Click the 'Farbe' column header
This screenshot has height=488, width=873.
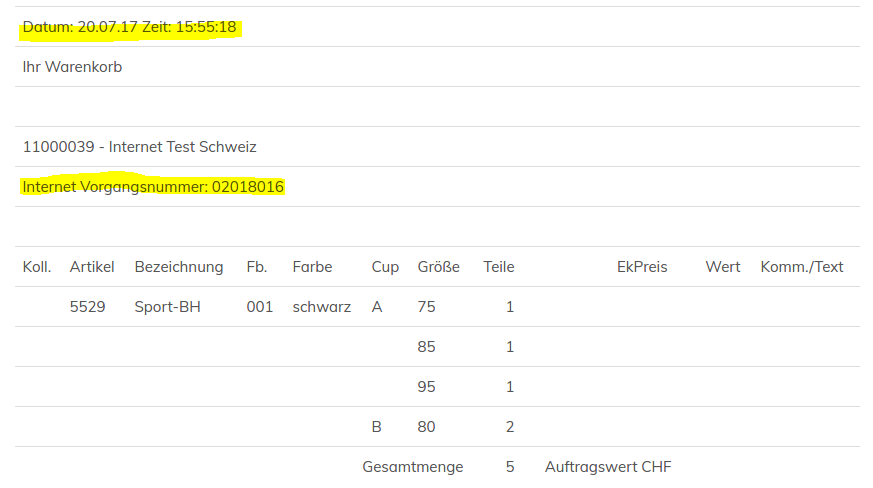tap(312, 267)
